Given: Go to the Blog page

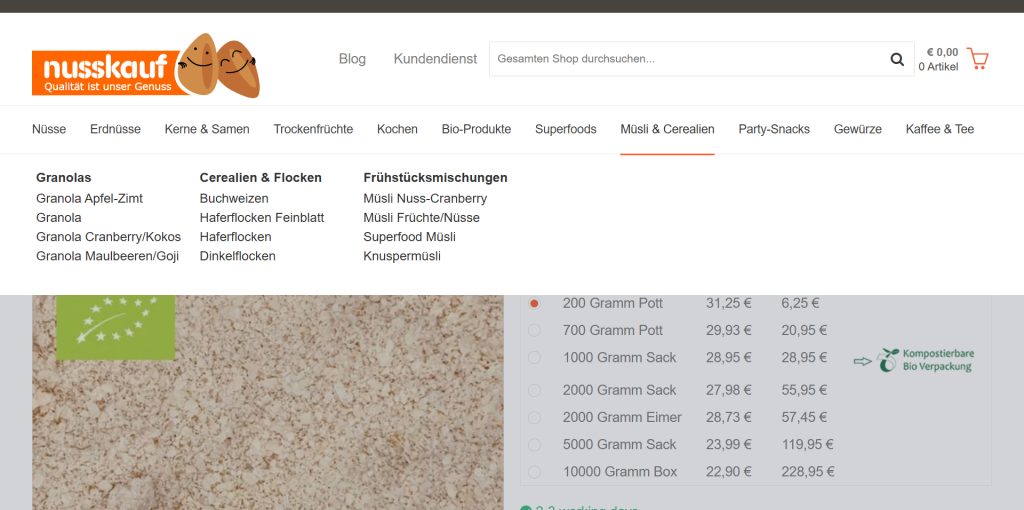Looking at the screenshot, I should [352, 59].
